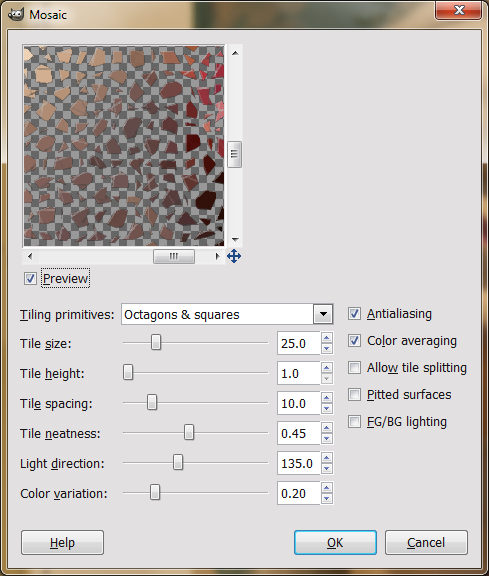This screenshot has width=489, height=576.
Task: Click the Tile size value field
Action: (x=299, y=343)
